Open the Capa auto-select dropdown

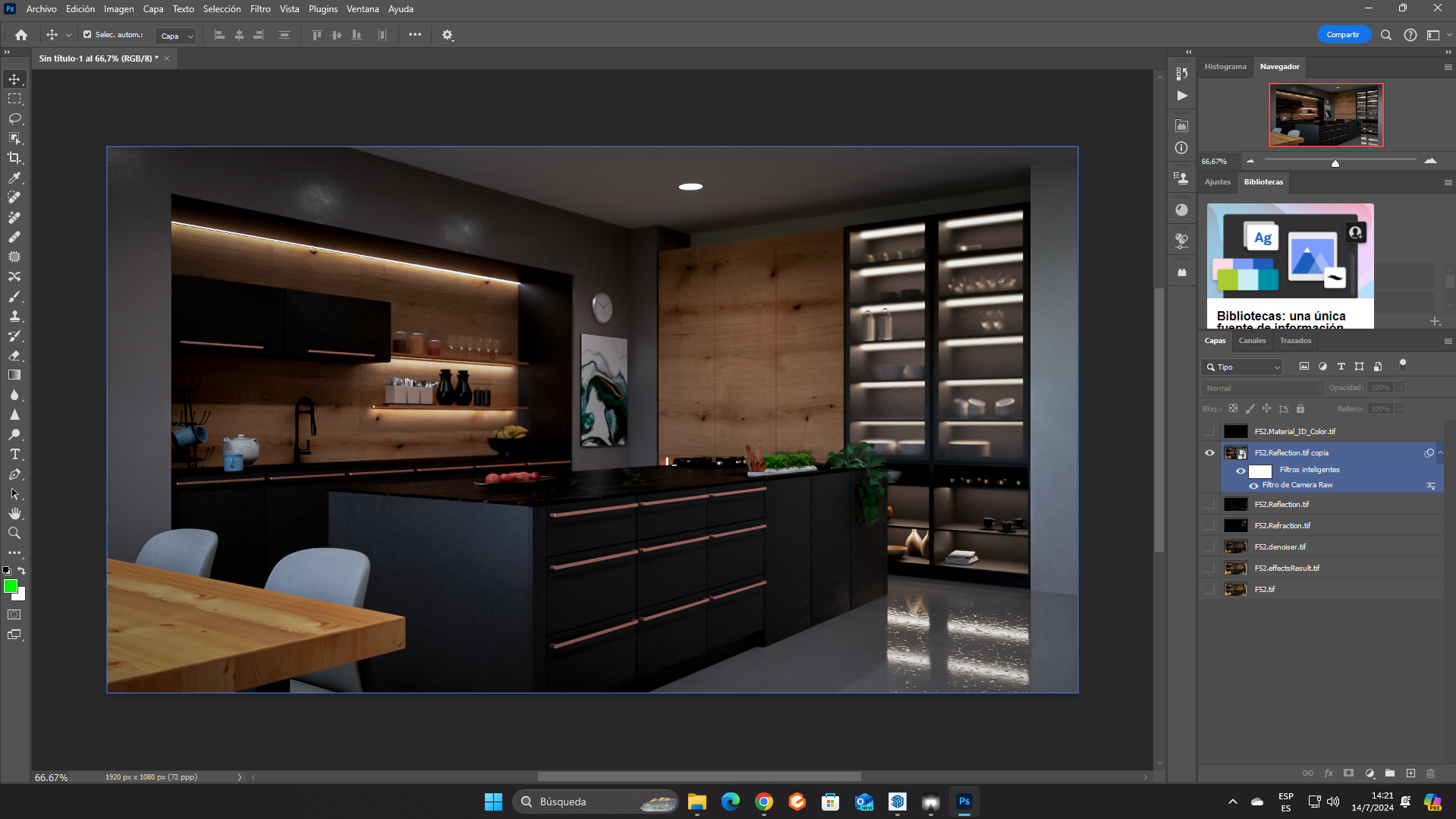(176, 36)
